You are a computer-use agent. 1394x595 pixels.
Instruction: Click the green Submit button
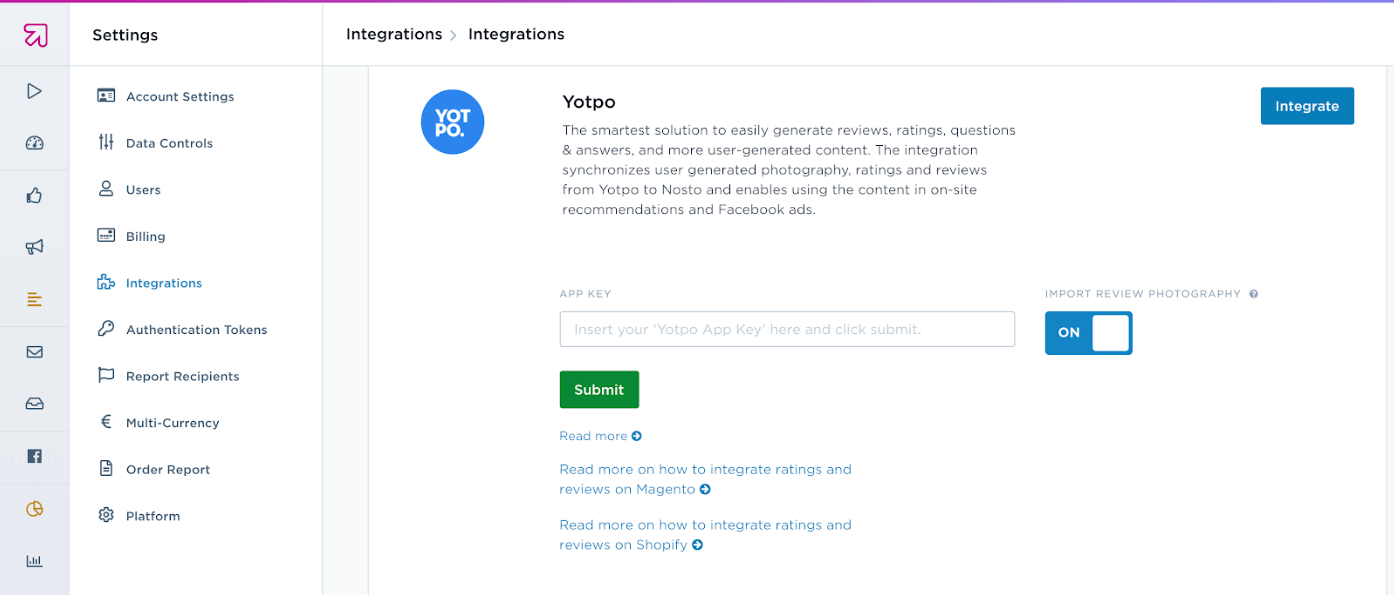point(599,390)
